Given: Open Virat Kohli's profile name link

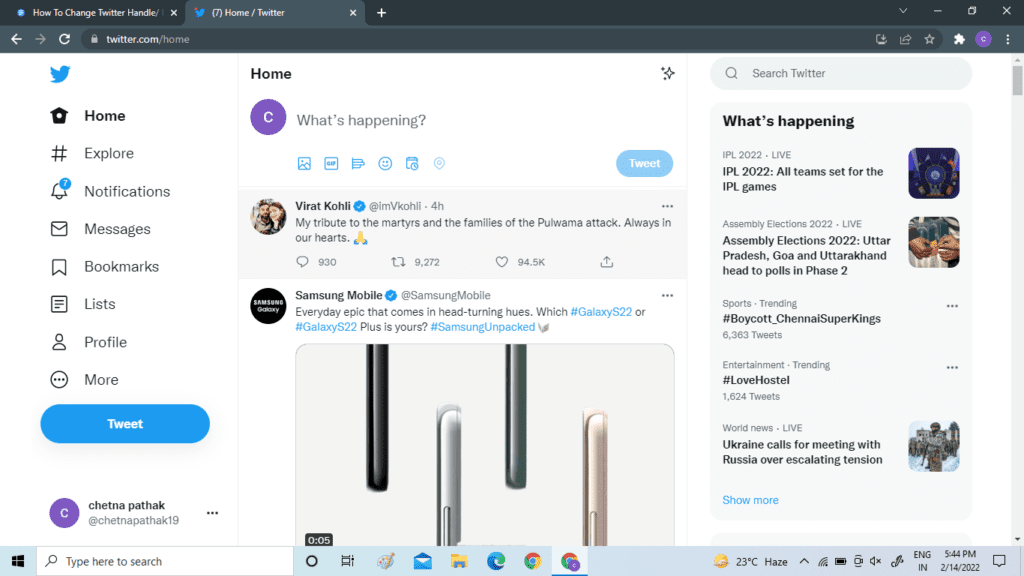Looking at the screenshot, I should click(323, 206).
